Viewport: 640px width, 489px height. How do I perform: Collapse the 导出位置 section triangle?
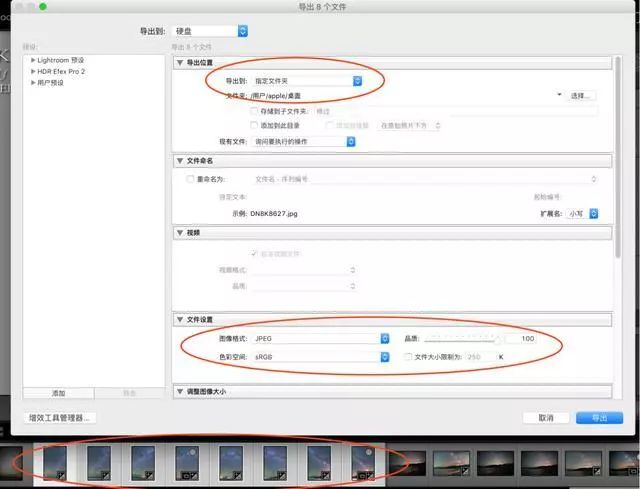tap(180, 63)
